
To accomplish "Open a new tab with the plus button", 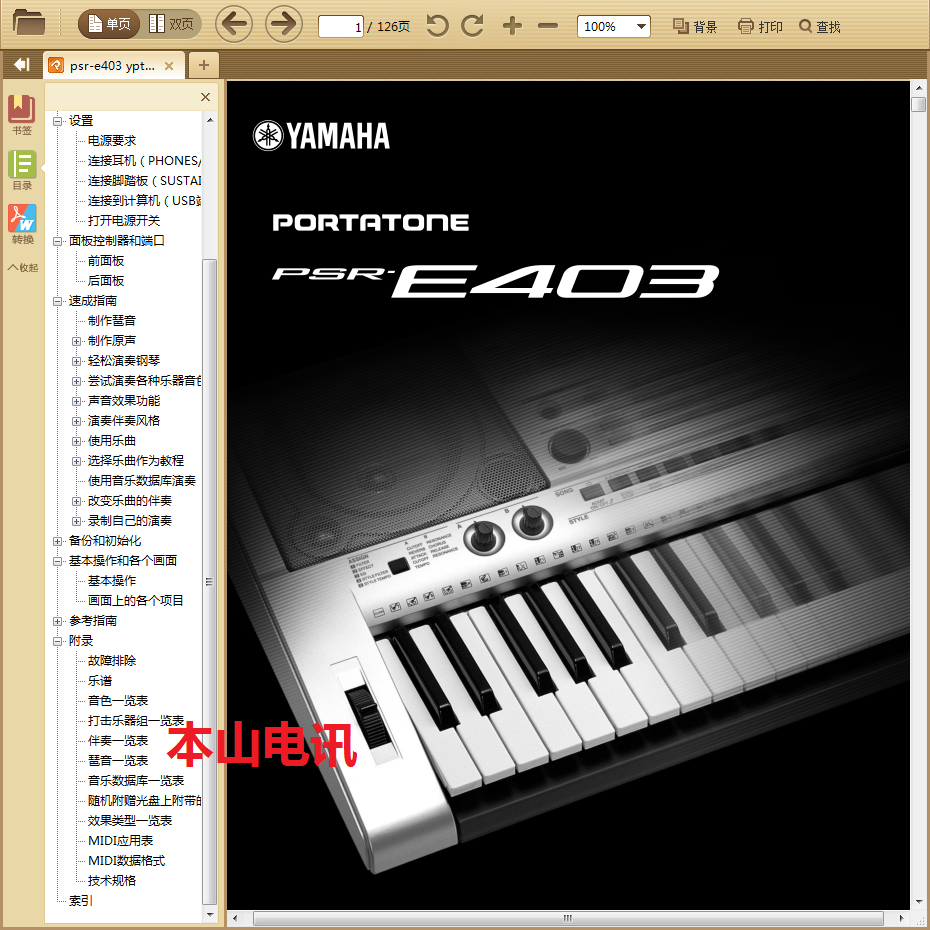I will coord(203,65).
